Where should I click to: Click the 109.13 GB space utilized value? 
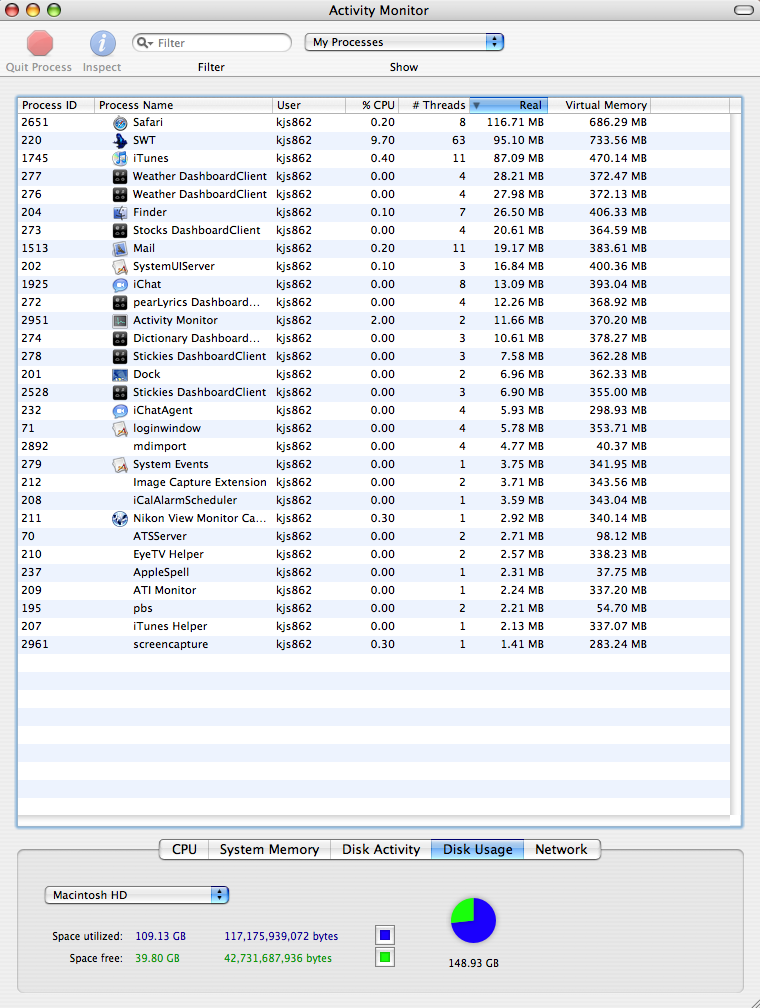coord(160,937)
